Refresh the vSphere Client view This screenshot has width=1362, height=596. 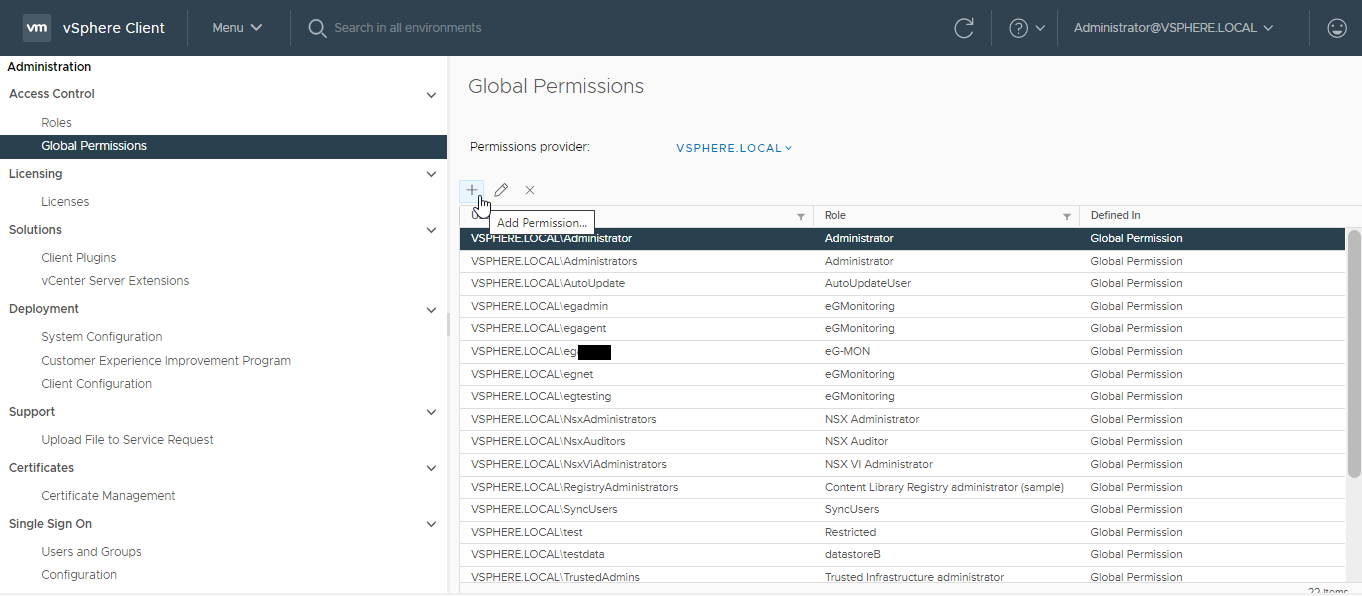tap(964, 28)
